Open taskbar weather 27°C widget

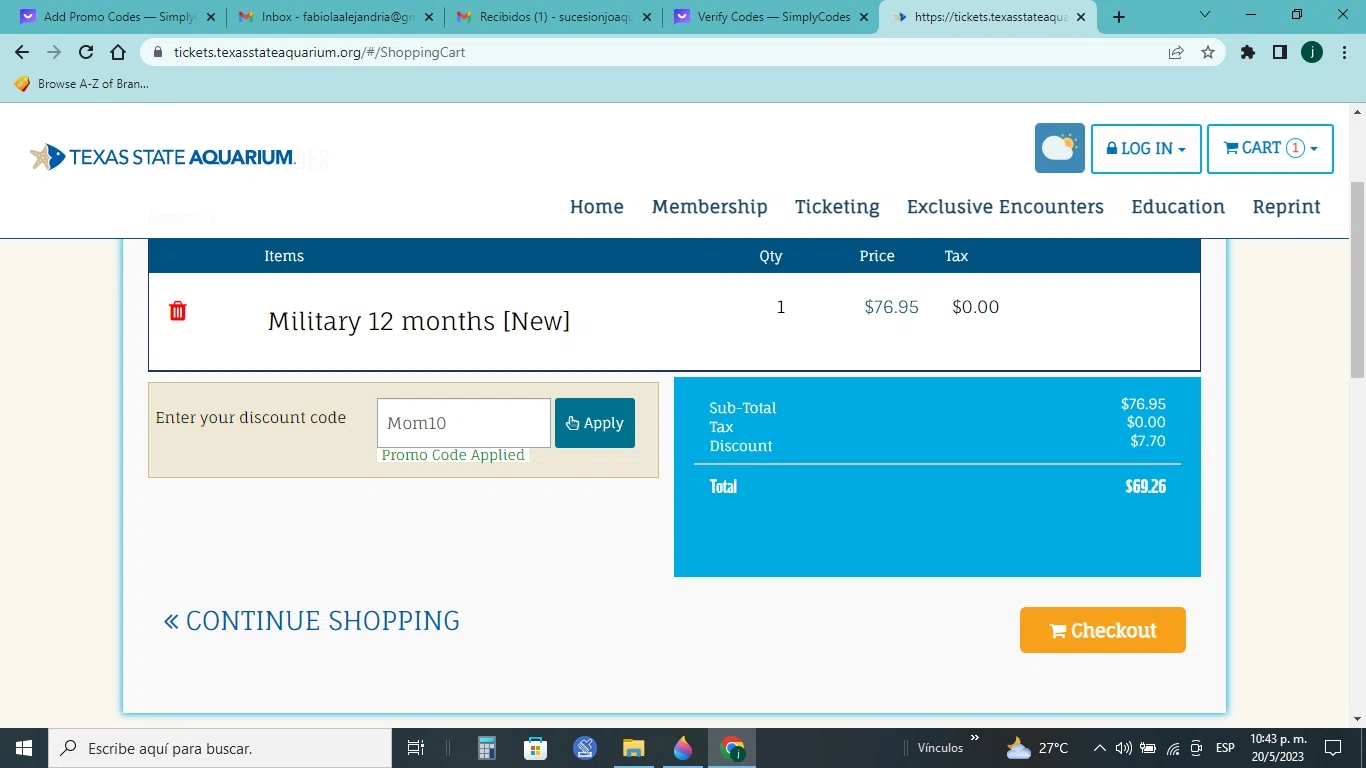click(1037, 748)
